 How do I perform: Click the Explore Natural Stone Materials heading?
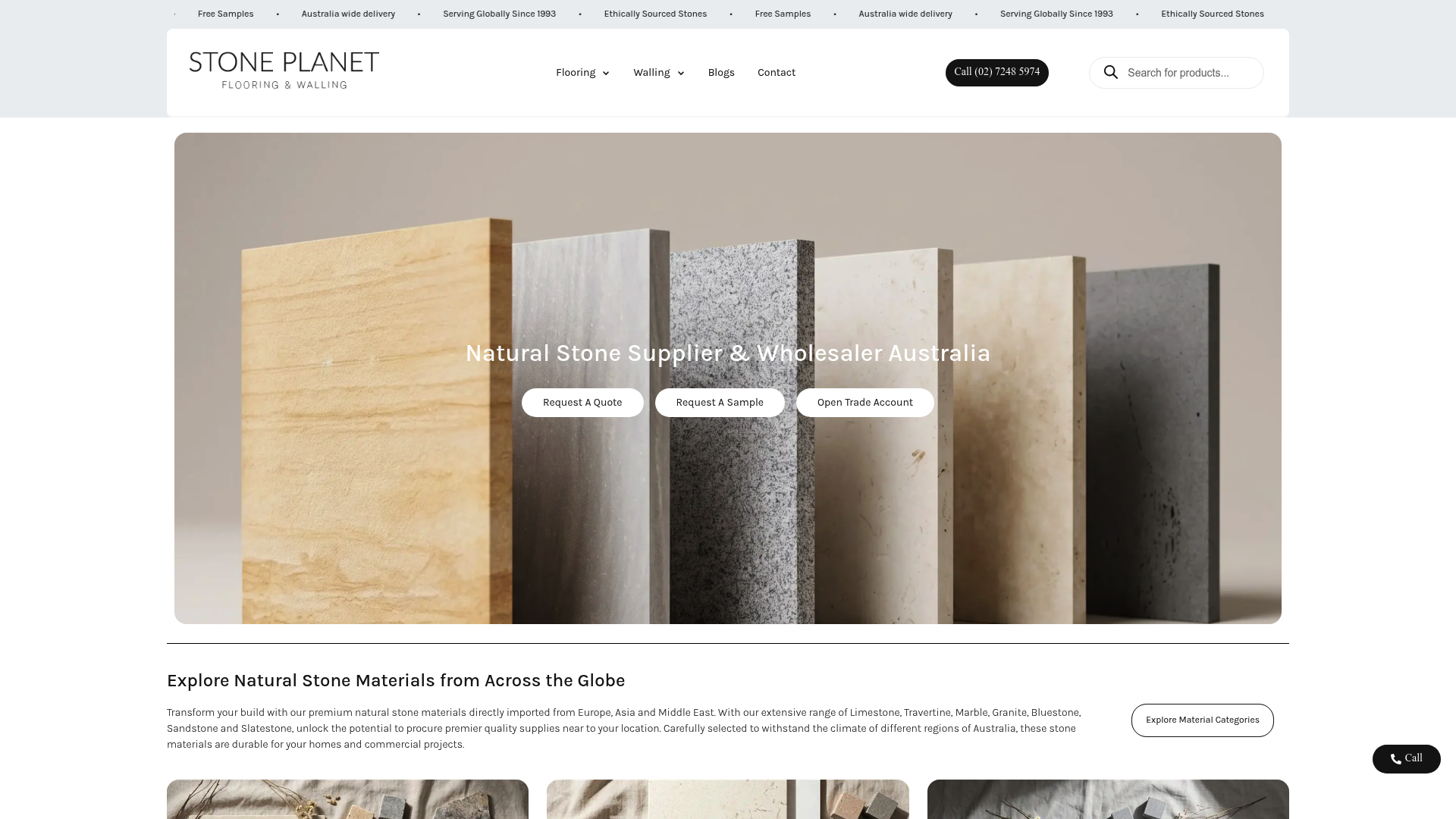coord(396,681)
